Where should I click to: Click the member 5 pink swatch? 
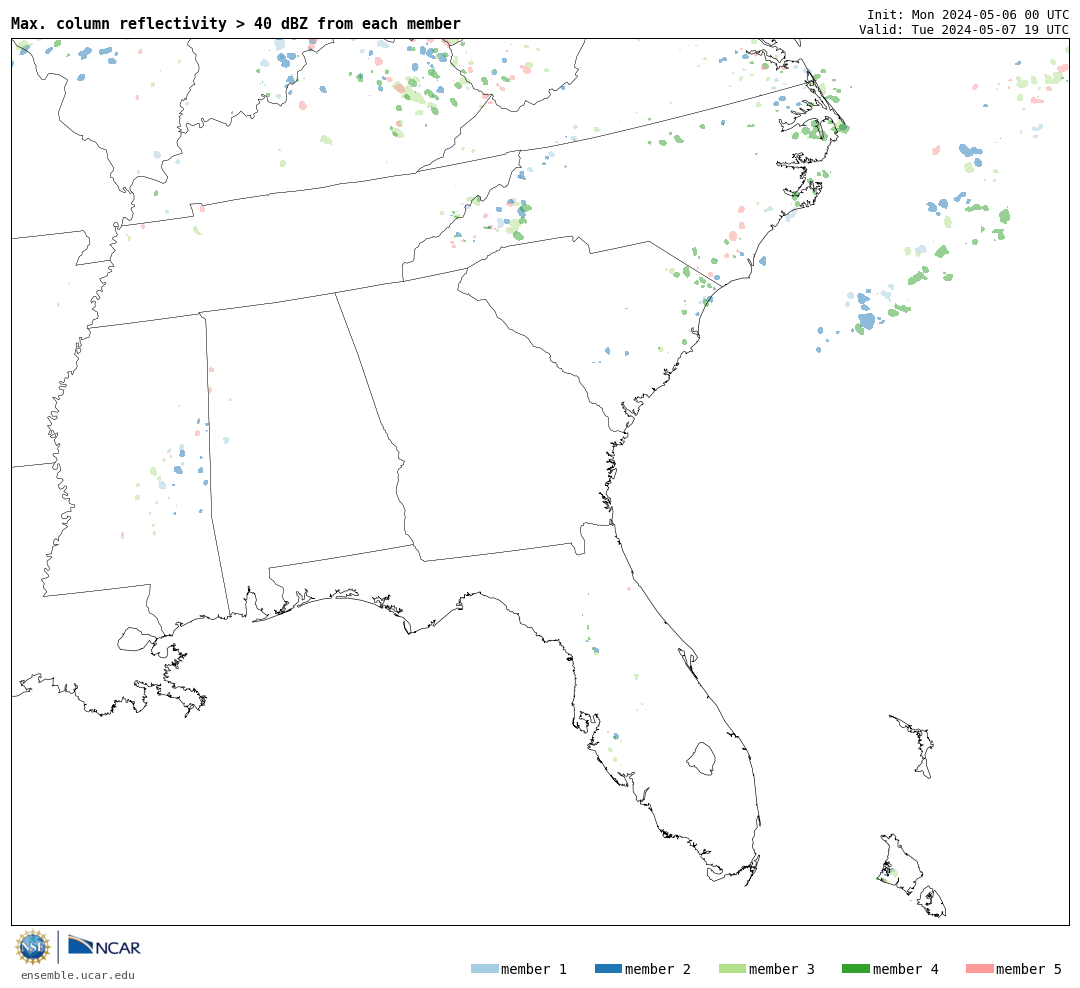click(979, 969)
